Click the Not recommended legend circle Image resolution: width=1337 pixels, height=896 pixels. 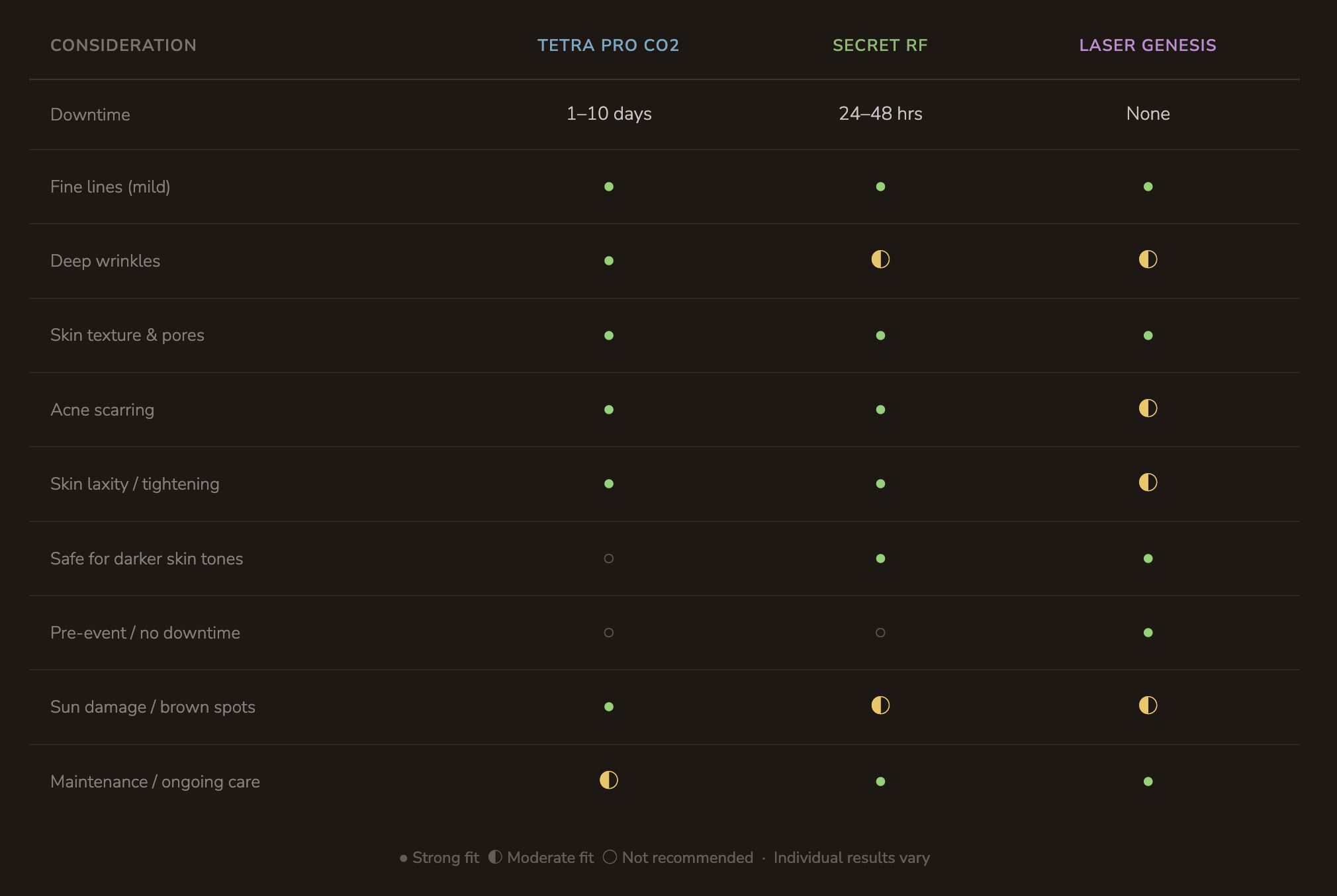click(610, 857)
